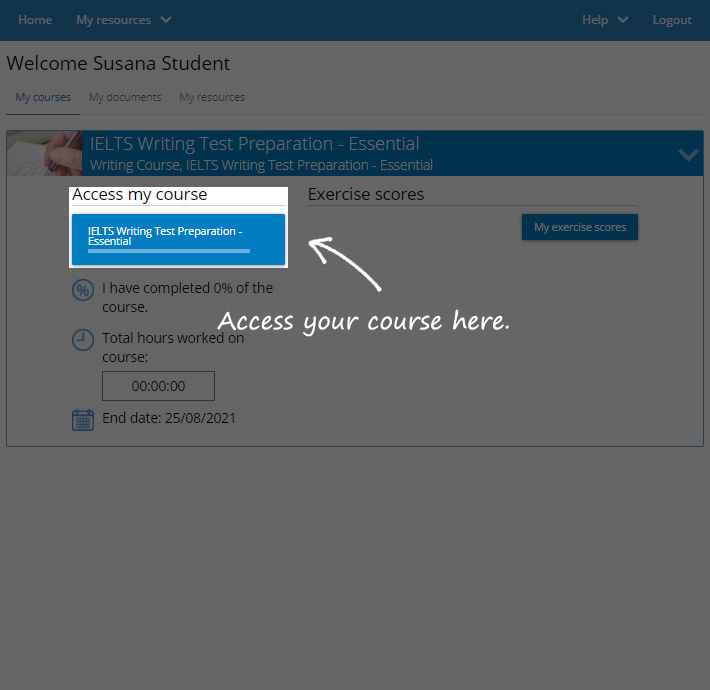Viewport: 710px width, 690px height.
Task: Click the Writing Course subtitle text
Action: 261,165
